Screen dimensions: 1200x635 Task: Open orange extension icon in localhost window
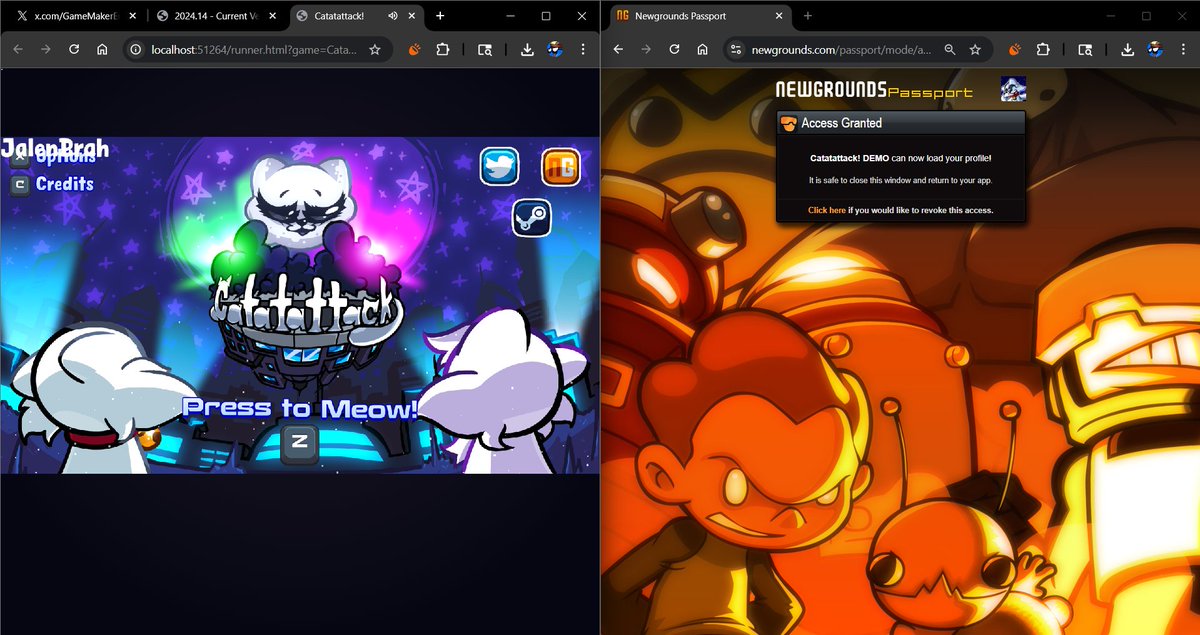[x=415, y=49]
